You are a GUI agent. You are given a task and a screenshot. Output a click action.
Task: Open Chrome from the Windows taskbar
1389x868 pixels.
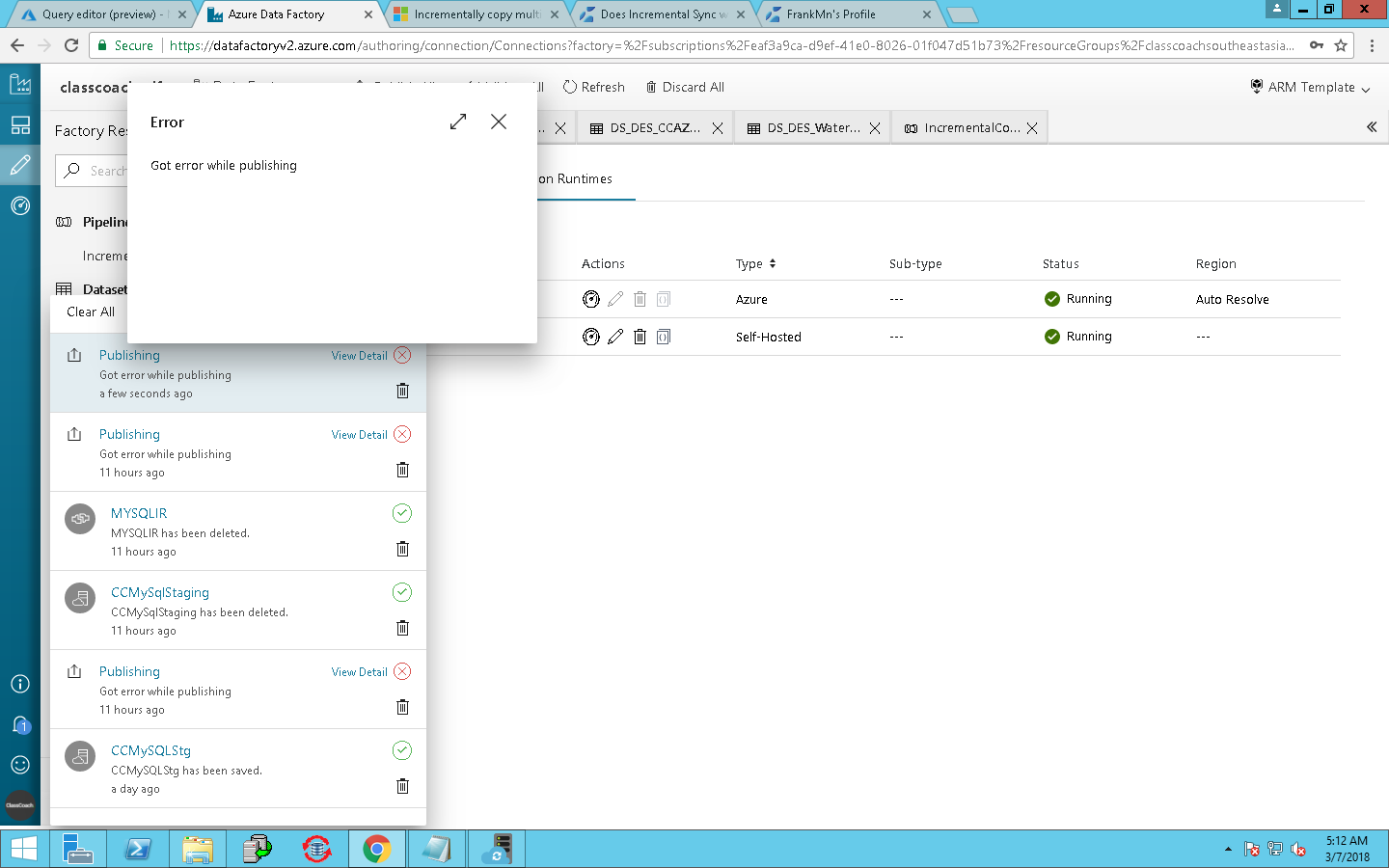tap(377, 849)
